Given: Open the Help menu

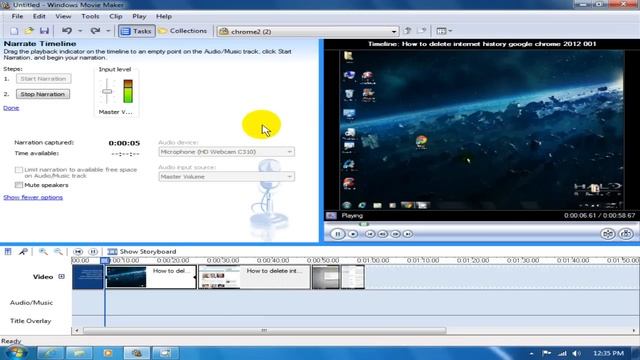Looking at the screenshot, I should tap(164, 16).
